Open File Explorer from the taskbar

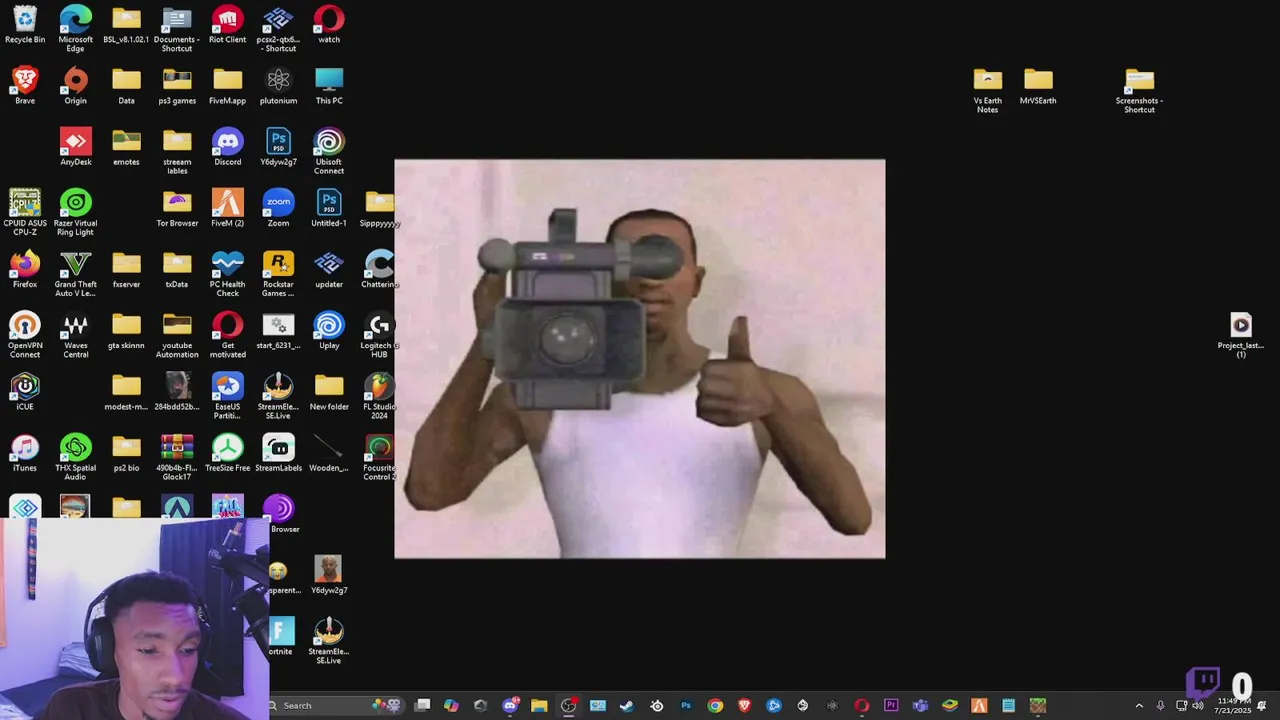click(539, 706)
